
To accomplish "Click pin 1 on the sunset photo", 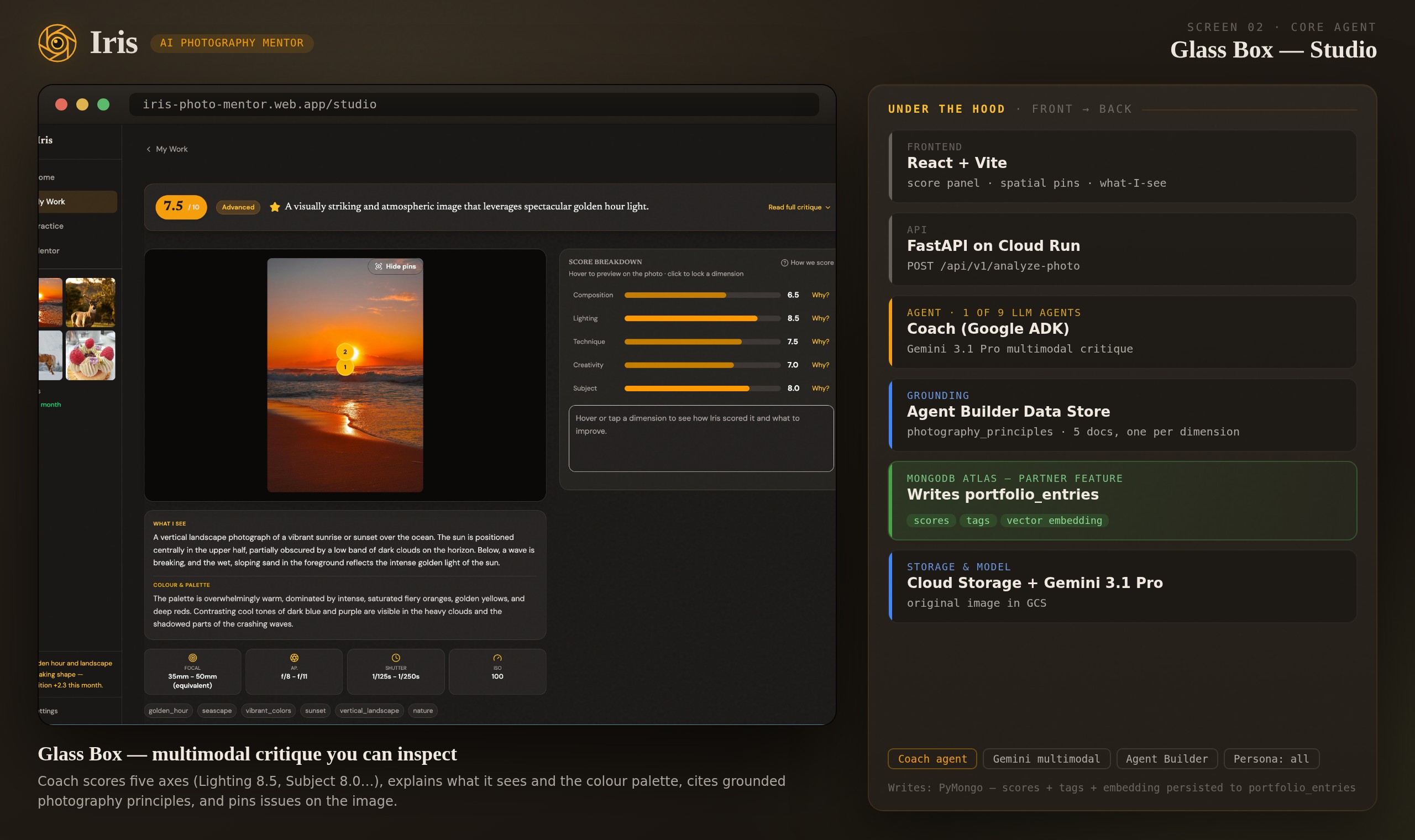I will click(345, 368).
